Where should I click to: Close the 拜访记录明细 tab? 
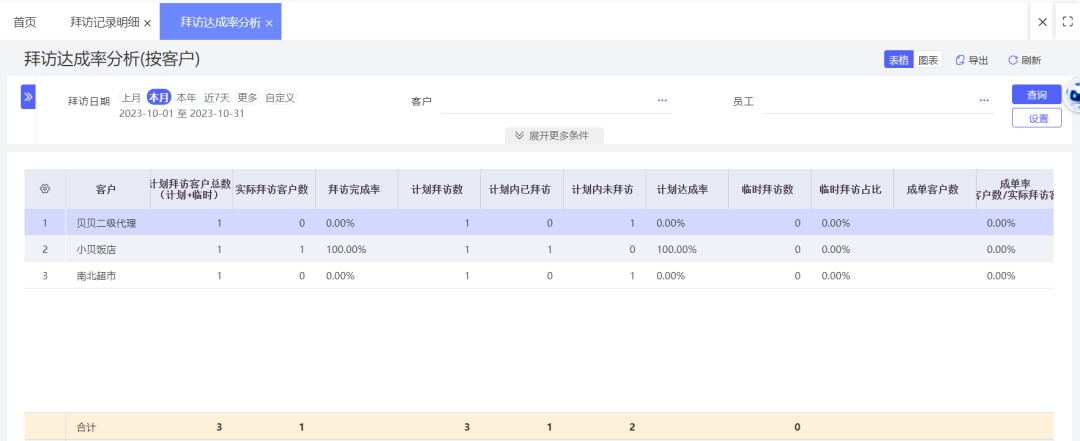[147, 23]
